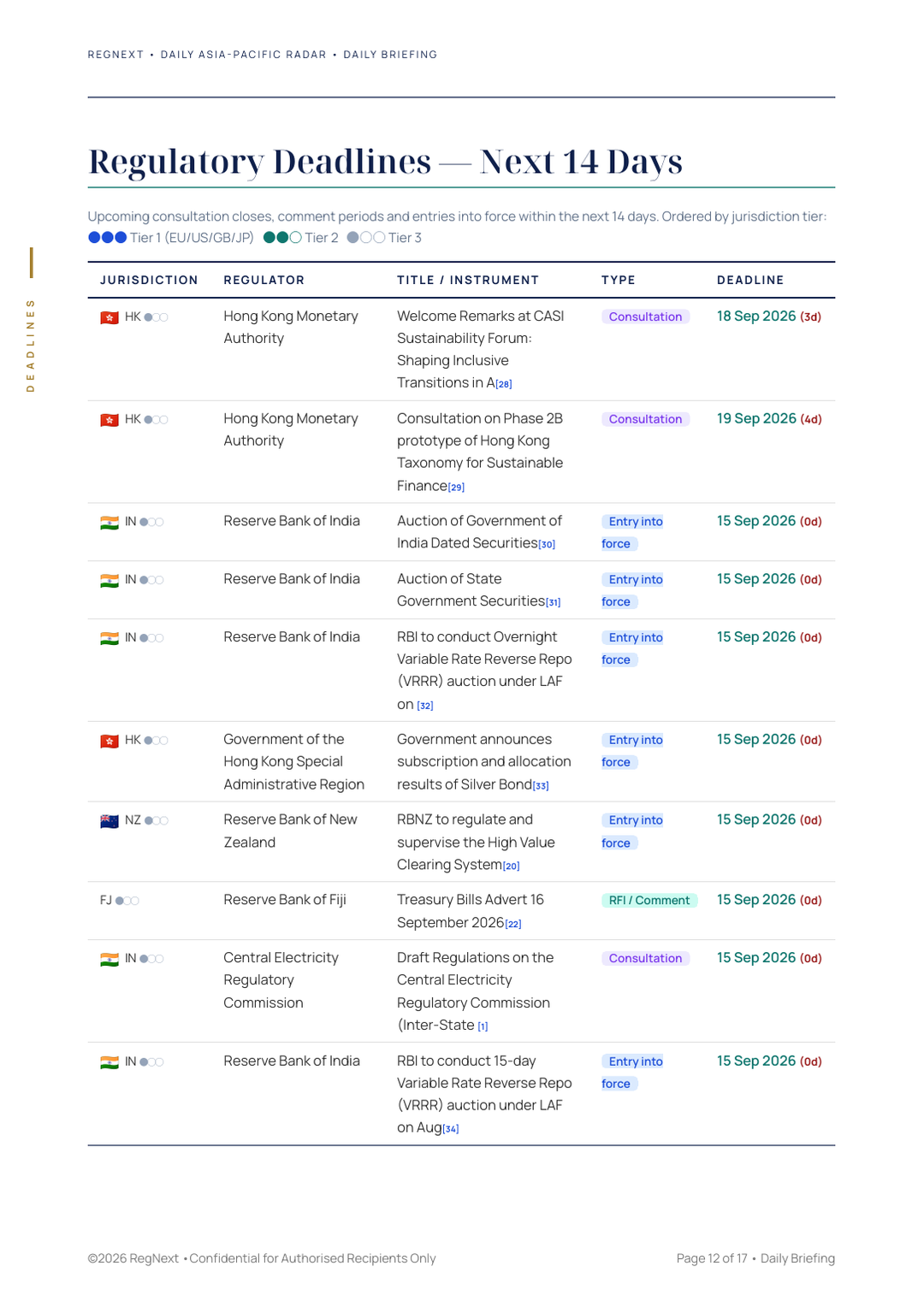Image resolution: width=924 pixels, height=1307 pixels.
Task: Click the tier dots beside NZ
Action: 157,821
